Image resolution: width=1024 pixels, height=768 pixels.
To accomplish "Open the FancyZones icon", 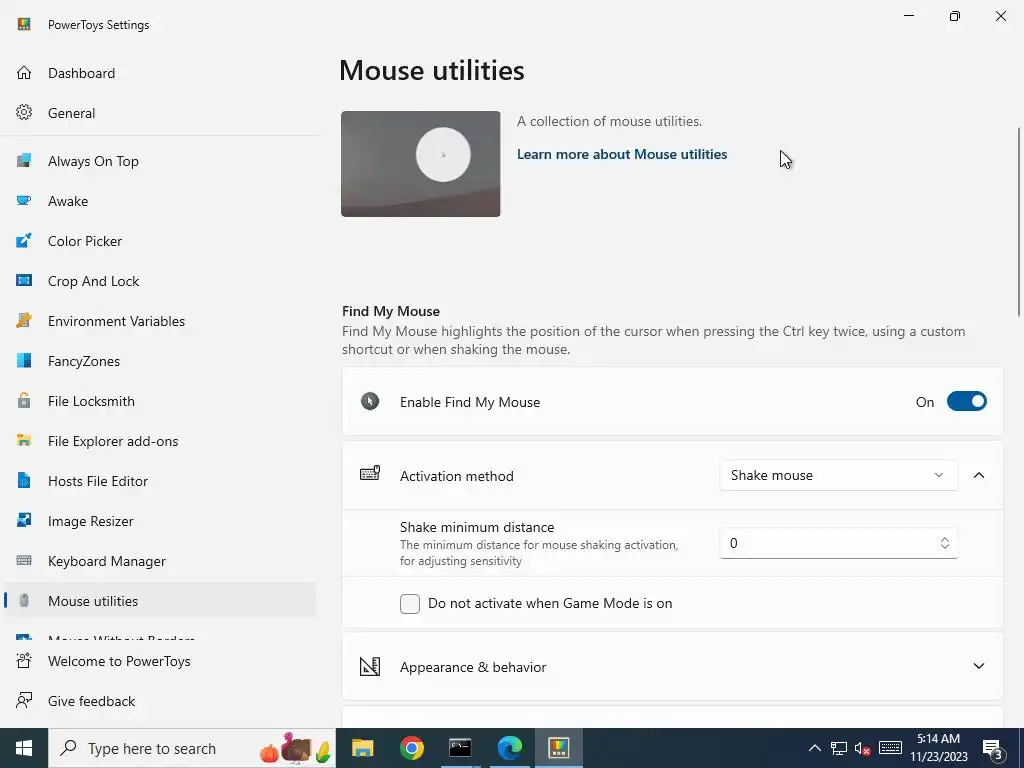I will click(24, 360).
